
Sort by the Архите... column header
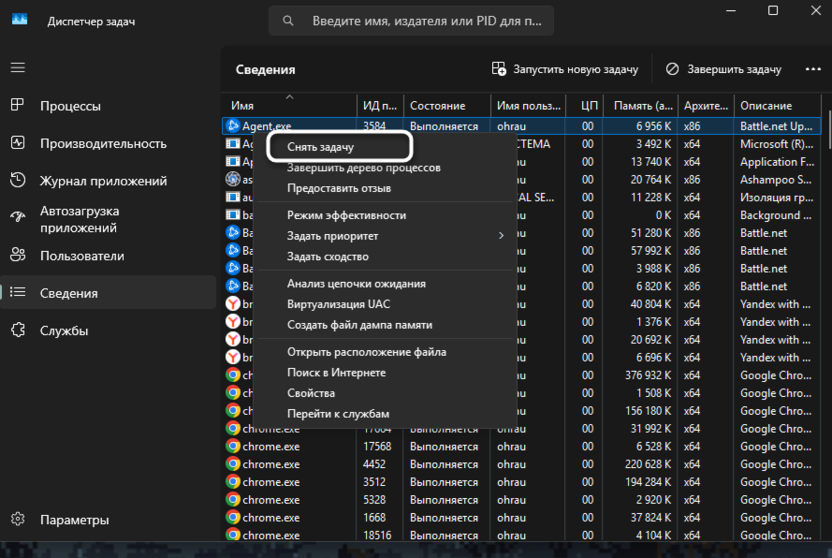pos(706,106)
